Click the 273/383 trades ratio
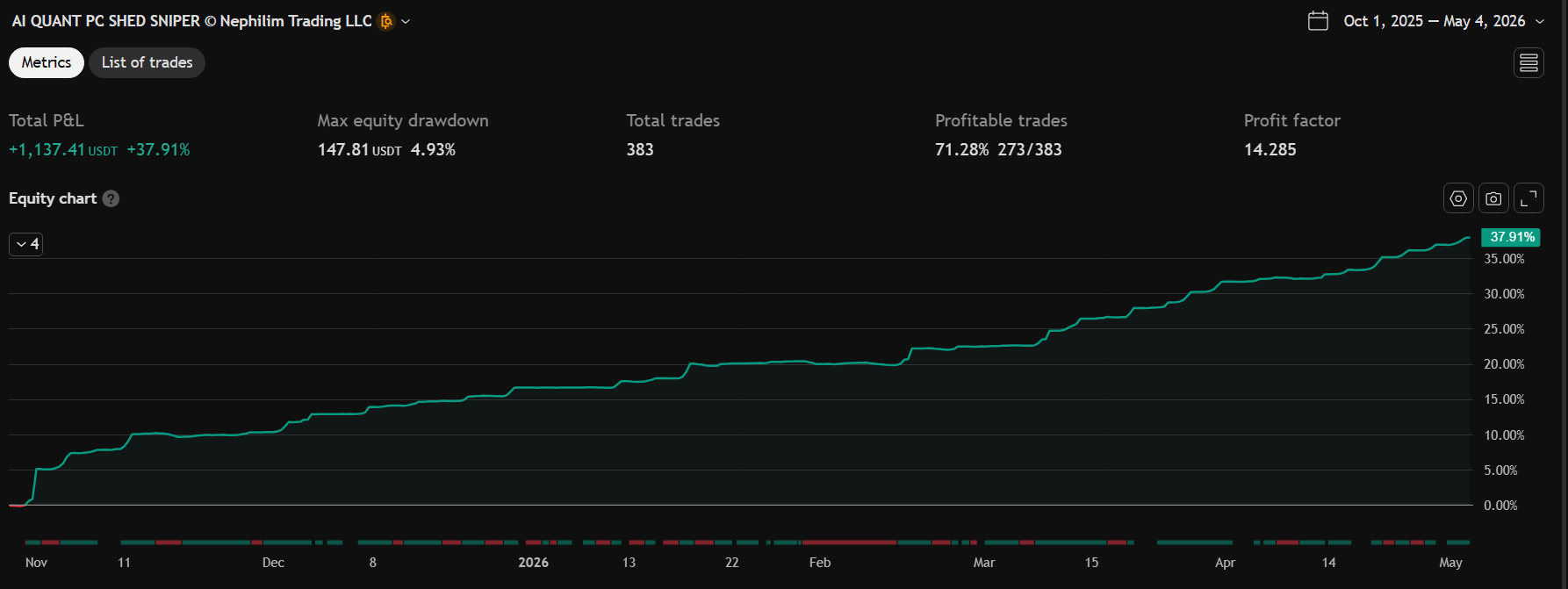 coord(1030,150)
